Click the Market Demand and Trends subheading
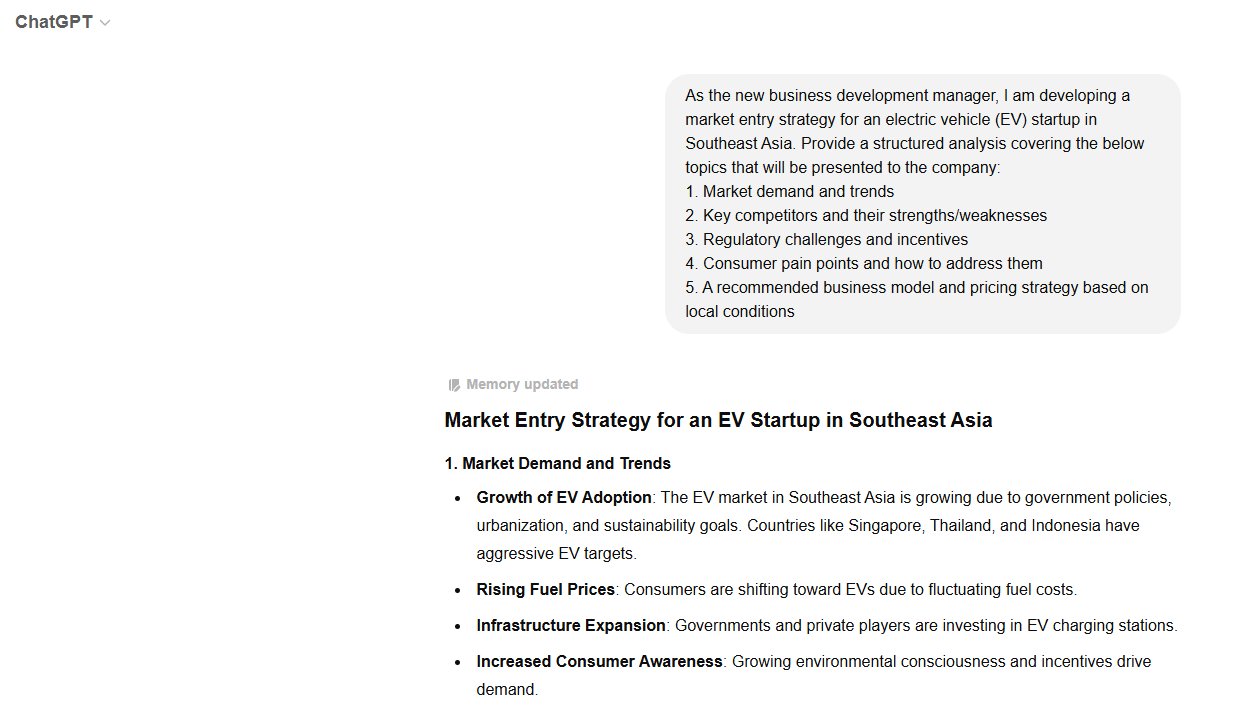 click(x=557, y=463)
